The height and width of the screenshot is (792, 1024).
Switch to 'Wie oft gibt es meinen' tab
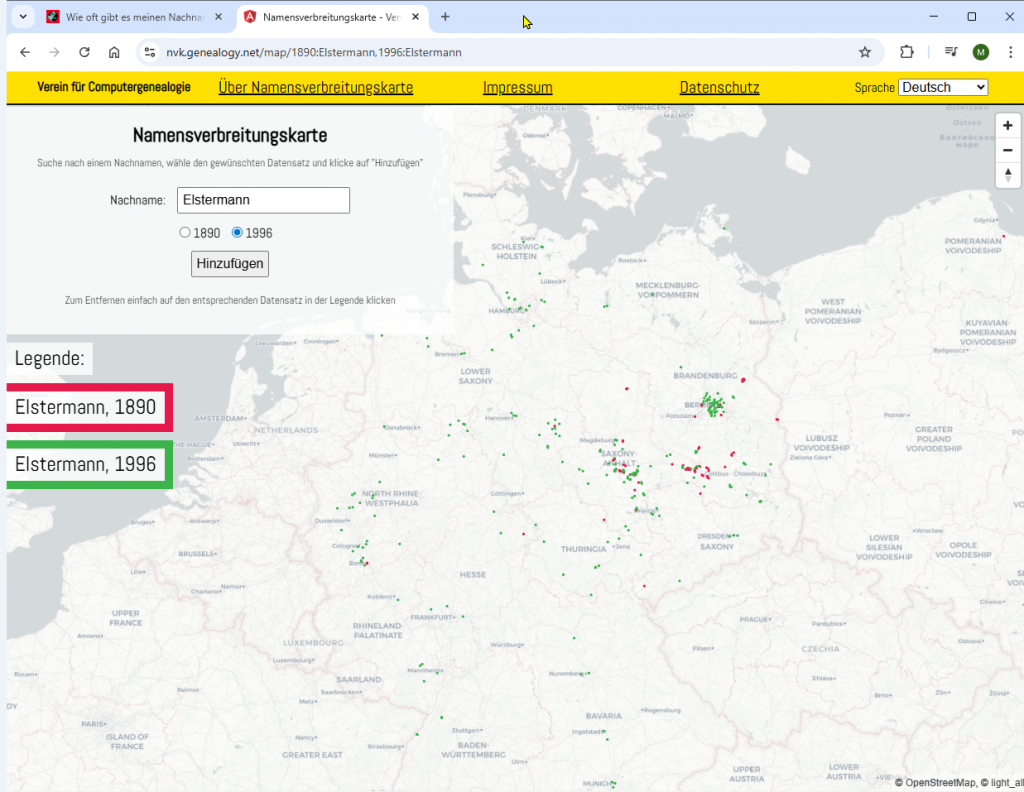[130, 17]
